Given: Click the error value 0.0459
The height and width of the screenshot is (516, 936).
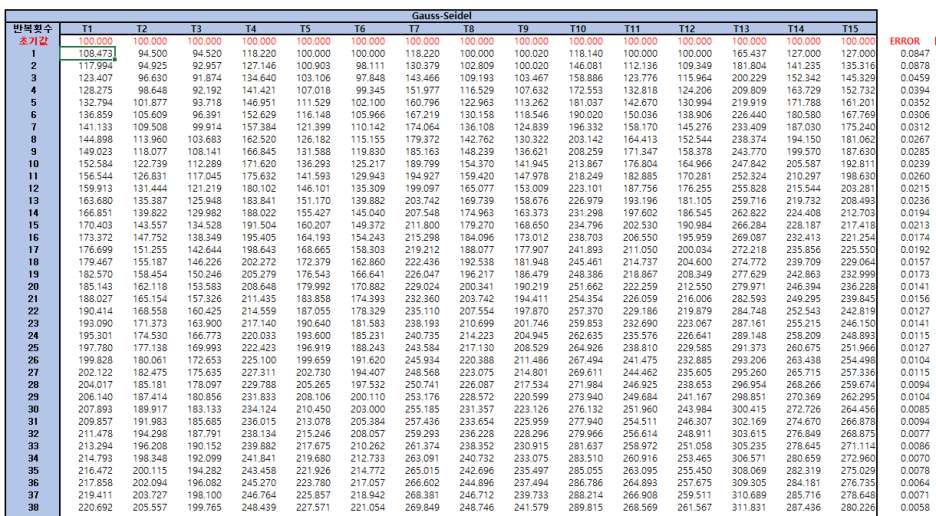Looking at the screenshot, I should tap(915, 78).
